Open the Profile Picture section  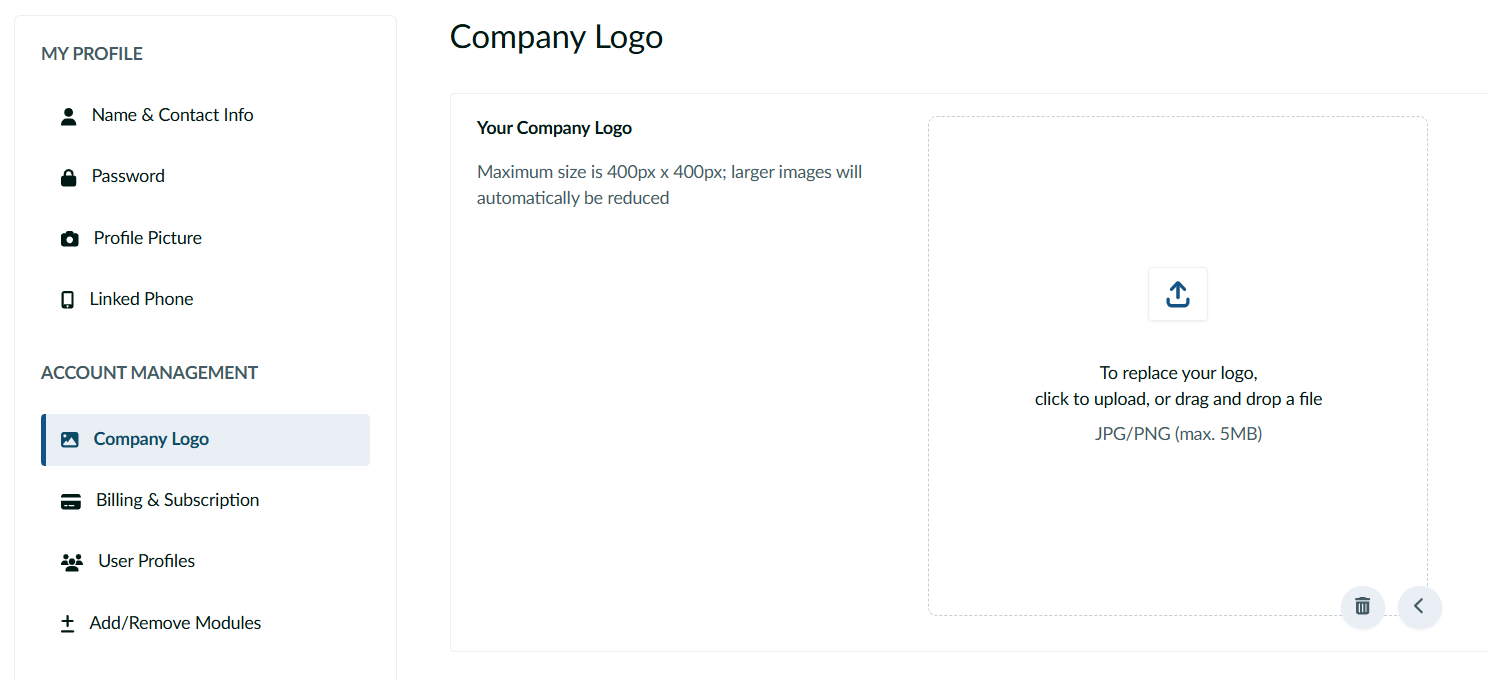(147, 238)
